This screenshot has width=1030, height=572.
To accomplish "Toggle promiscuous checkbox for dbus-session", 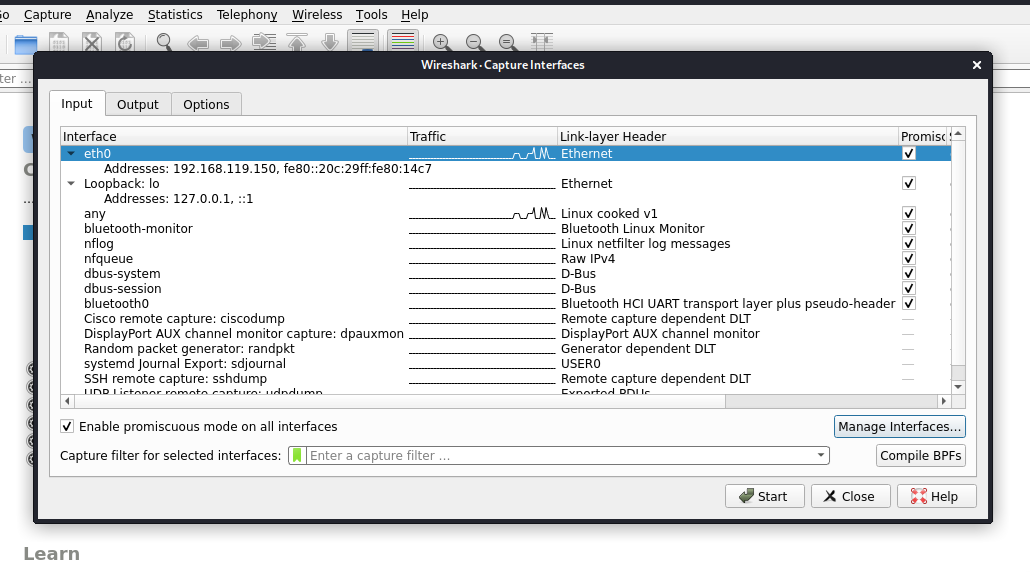I will point(908,288).
